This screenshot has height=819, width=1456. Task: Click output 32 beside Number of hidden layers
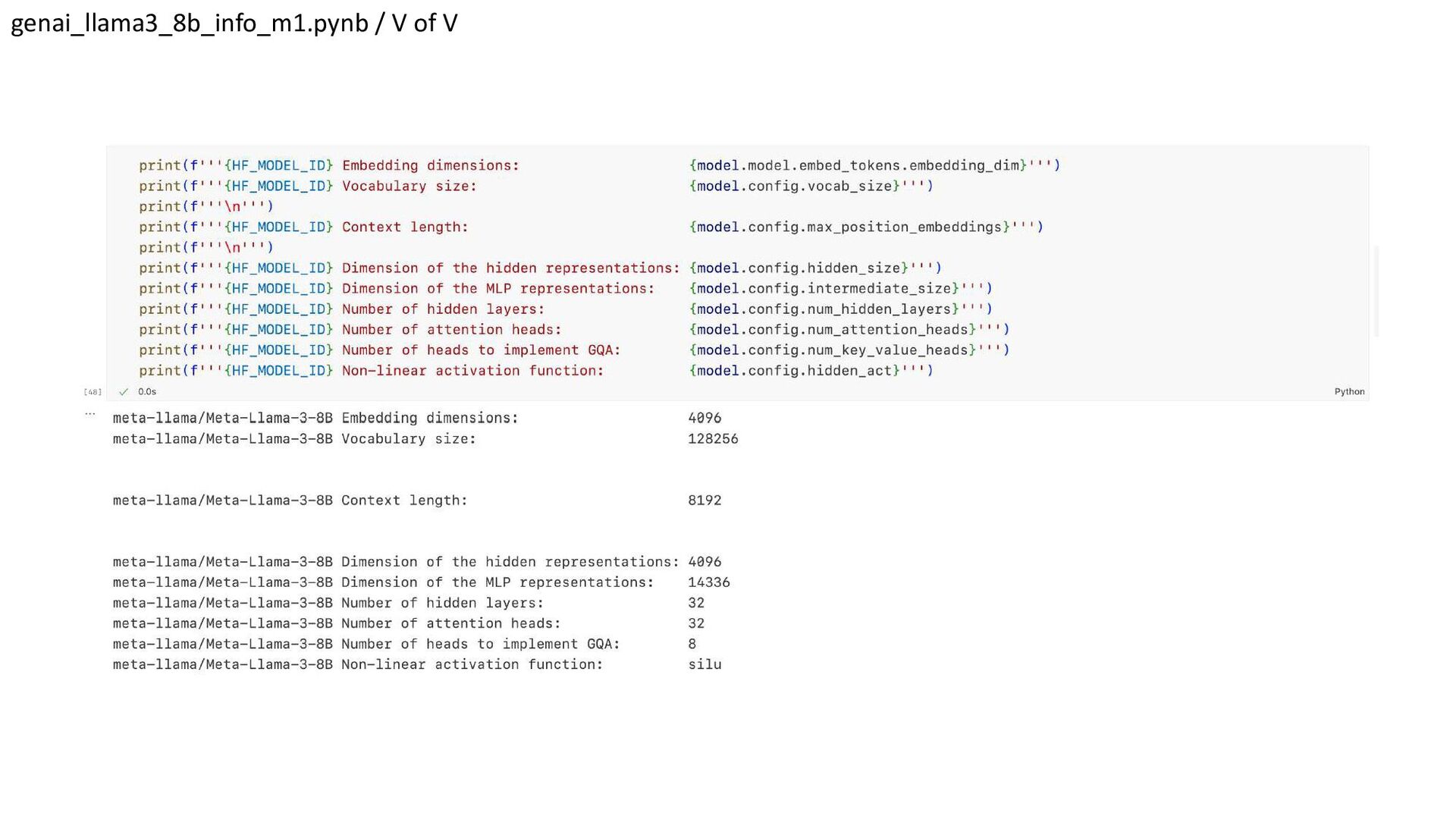(696, 603)
